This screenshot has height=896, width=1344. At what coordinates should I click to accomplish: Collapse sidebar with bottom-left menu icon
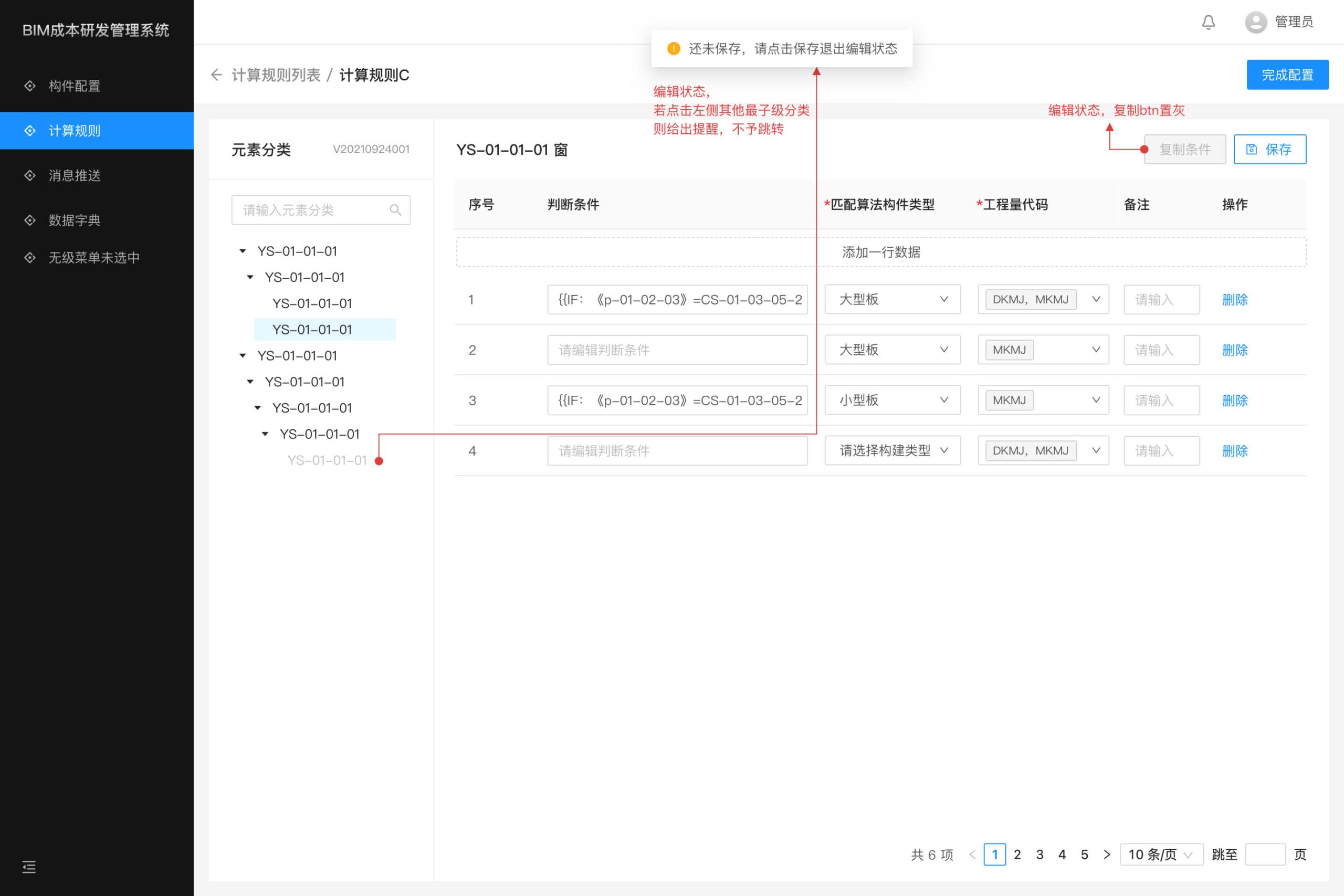[28, 867]
